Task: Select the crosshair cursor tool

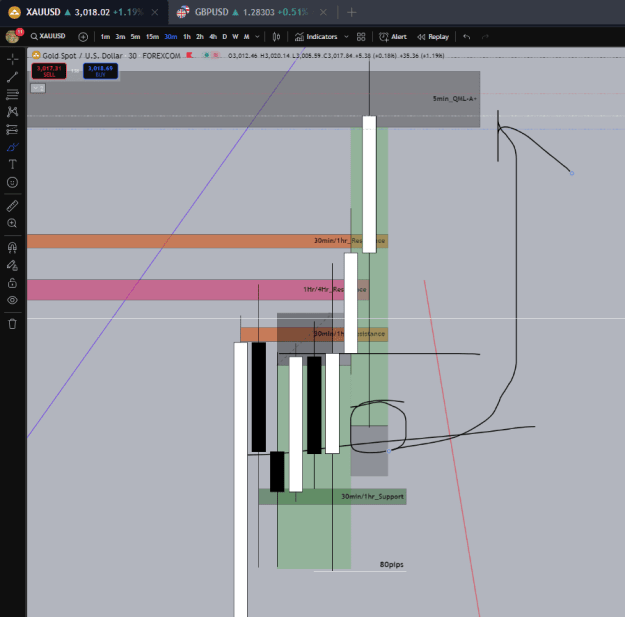Action: (12, 59)
